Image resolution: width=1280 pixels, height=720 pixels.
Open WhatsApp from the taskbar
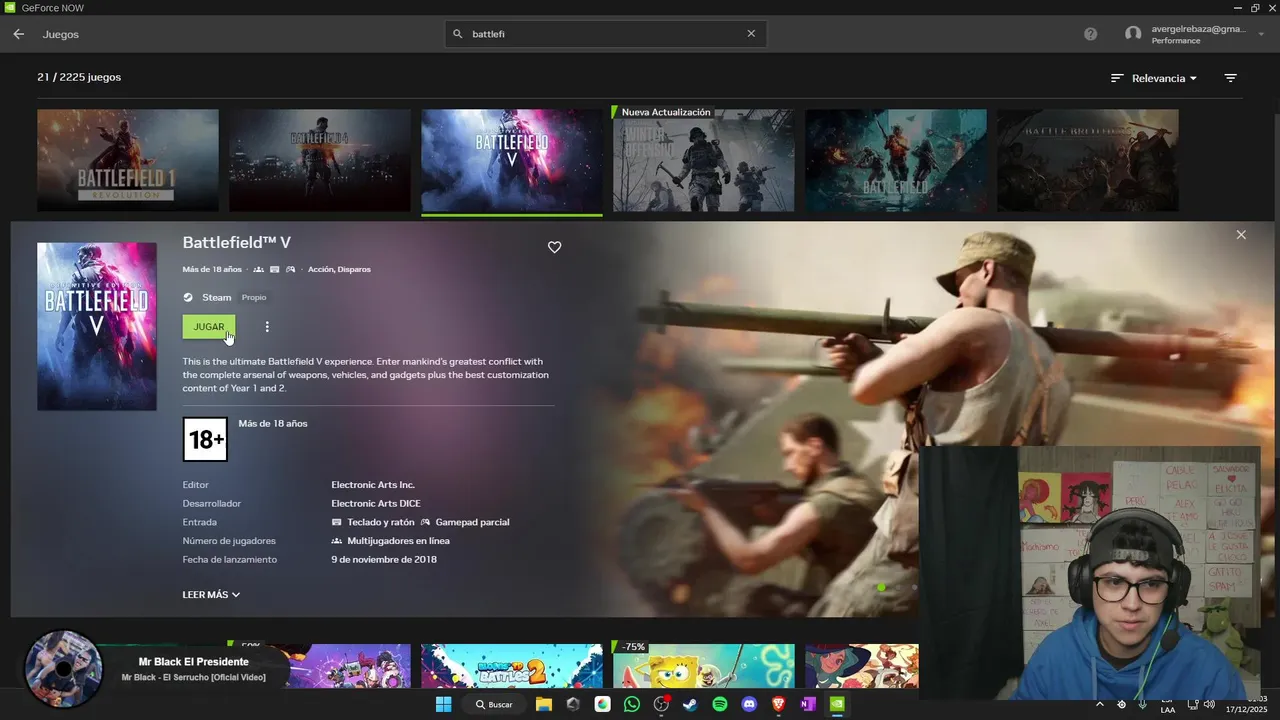631,704
